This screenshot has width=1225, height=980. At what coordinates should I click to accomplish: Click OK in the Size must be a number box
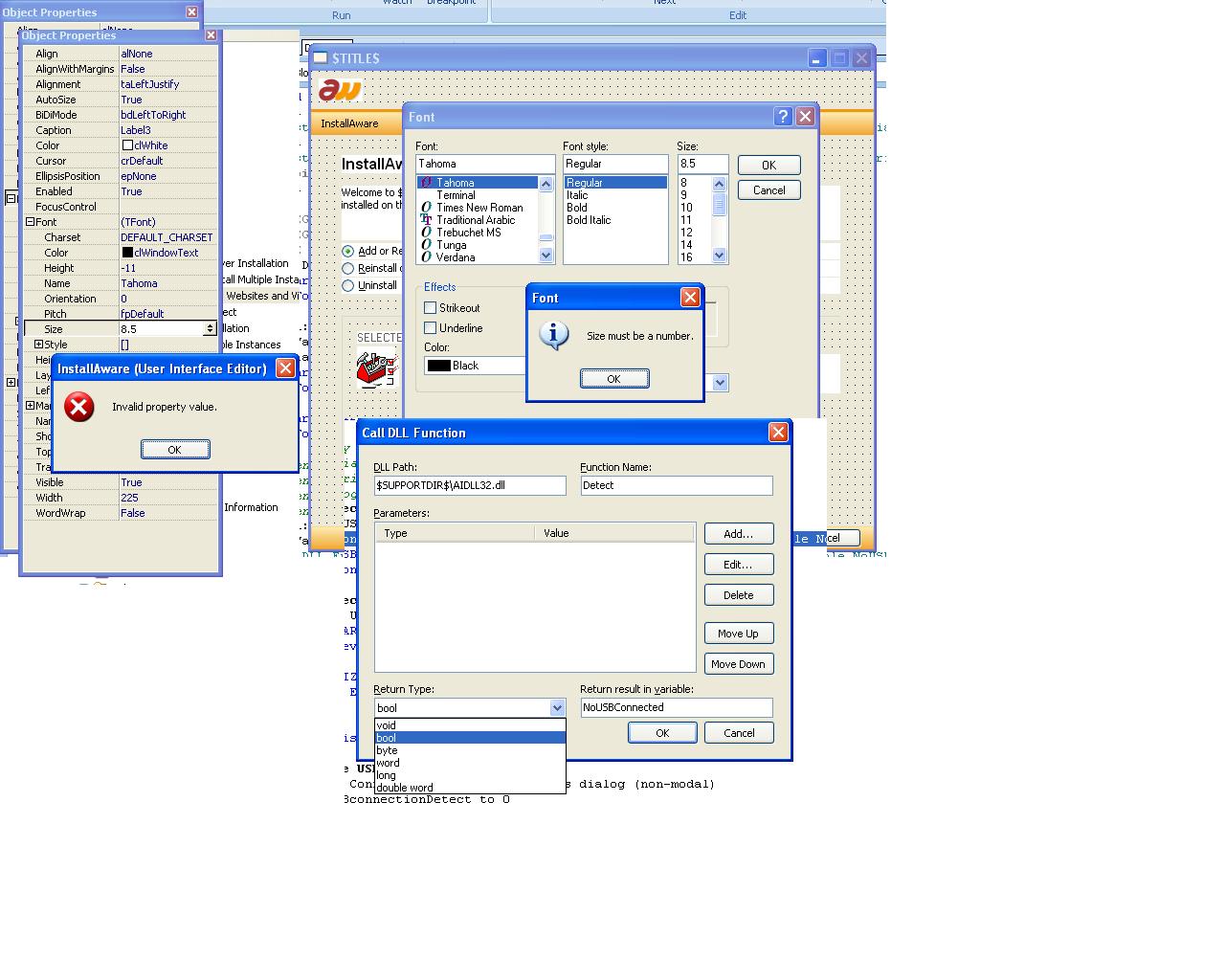point(614,379)
